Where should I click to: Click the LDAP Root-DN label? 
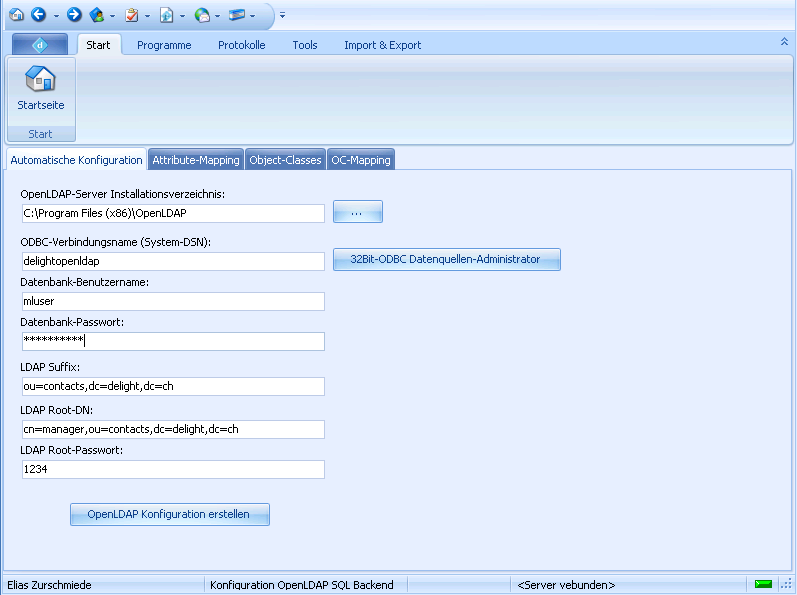(x=57, y=410)
